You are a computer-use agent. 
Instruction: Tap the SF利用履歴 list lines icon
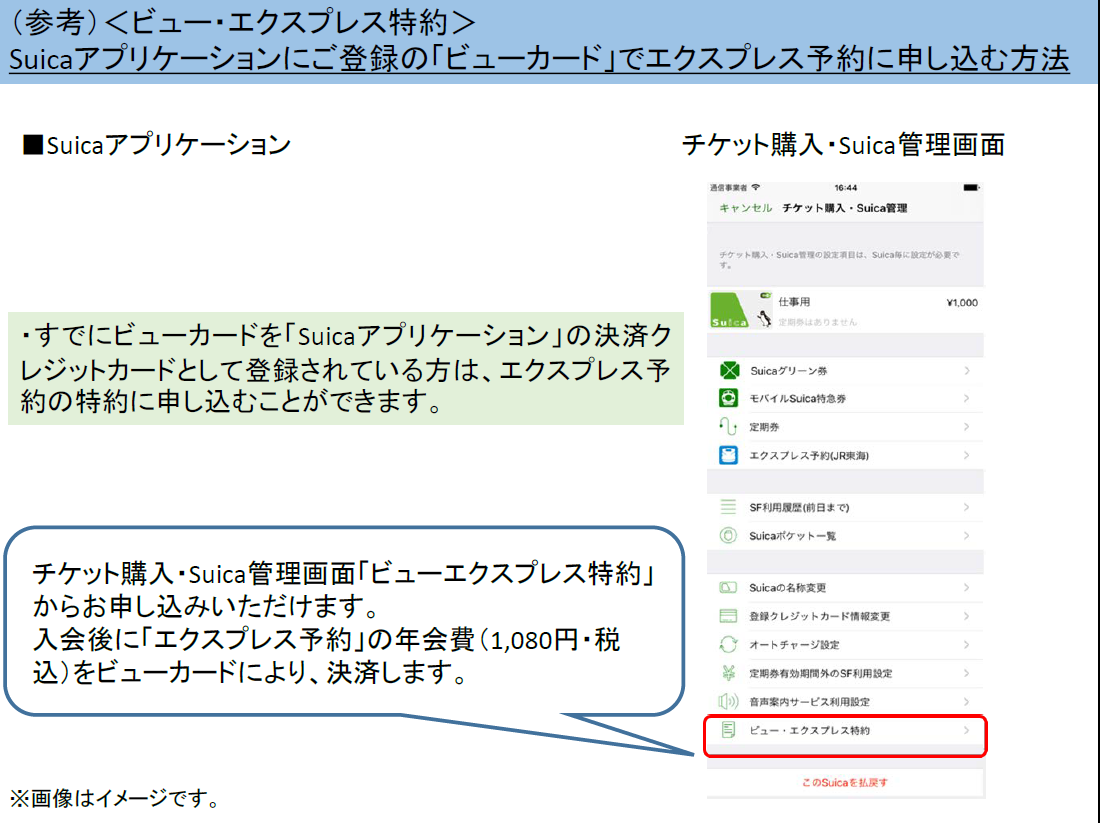point(728,507)
